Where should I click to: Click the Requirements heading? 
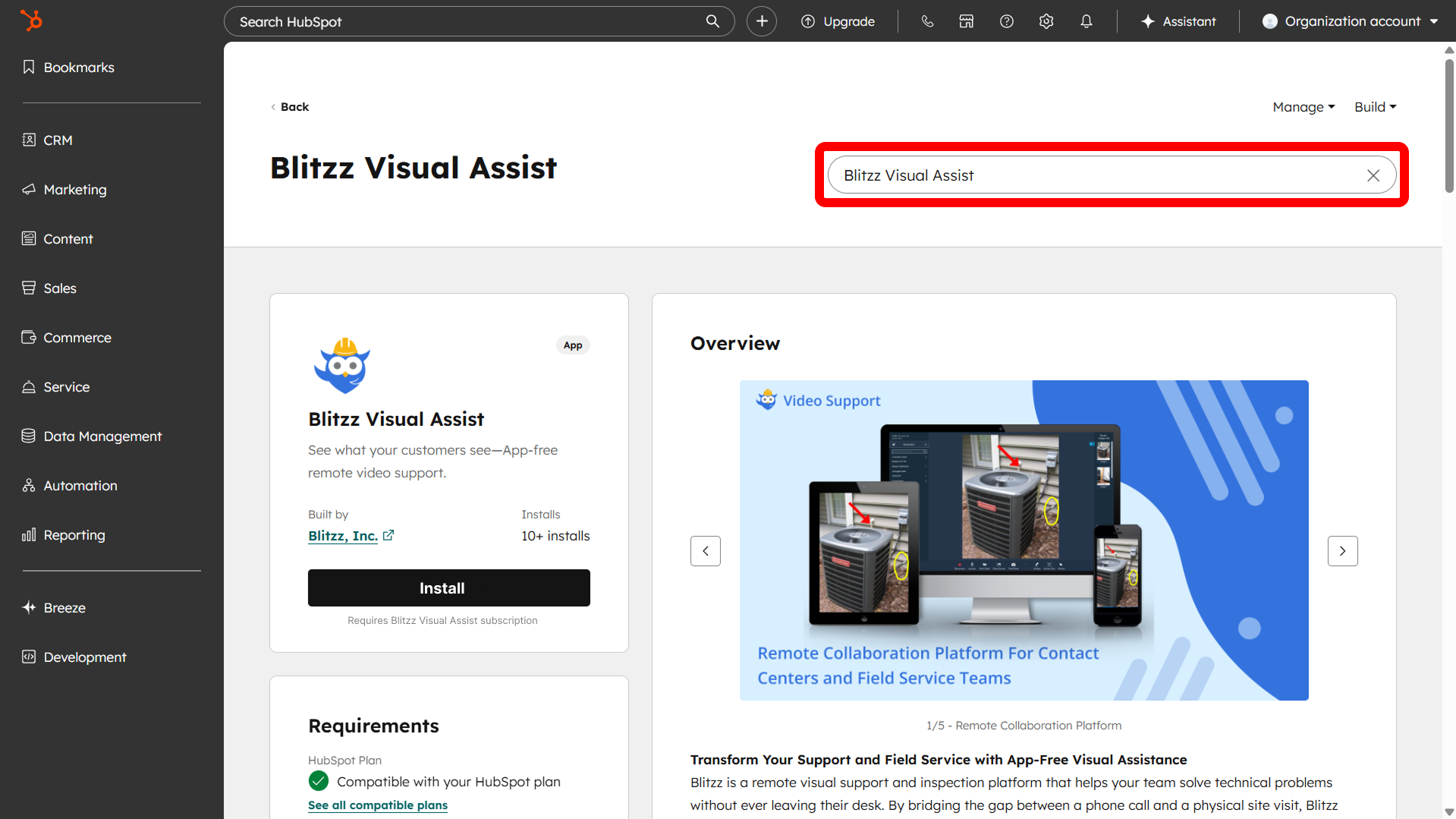373,726
